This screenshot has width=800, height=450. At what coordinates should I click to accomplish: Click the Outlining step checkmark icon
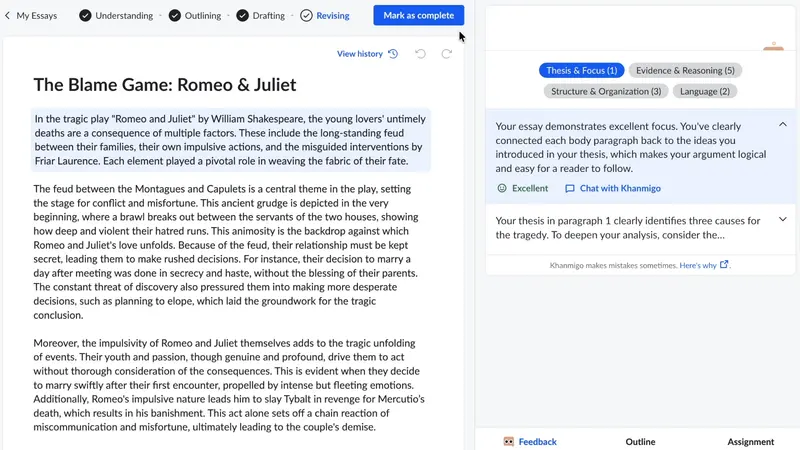[175, 16]
